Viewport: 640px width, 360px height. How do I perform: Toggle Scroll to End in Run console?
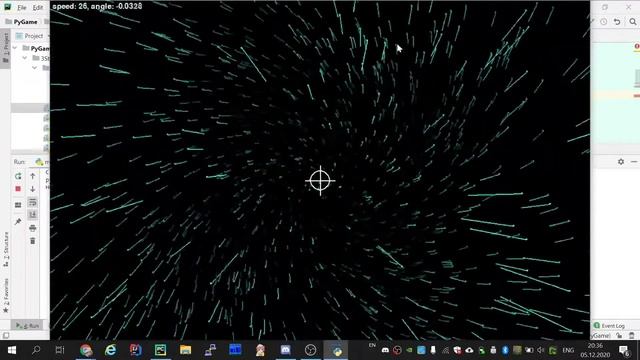coord(33,215)
